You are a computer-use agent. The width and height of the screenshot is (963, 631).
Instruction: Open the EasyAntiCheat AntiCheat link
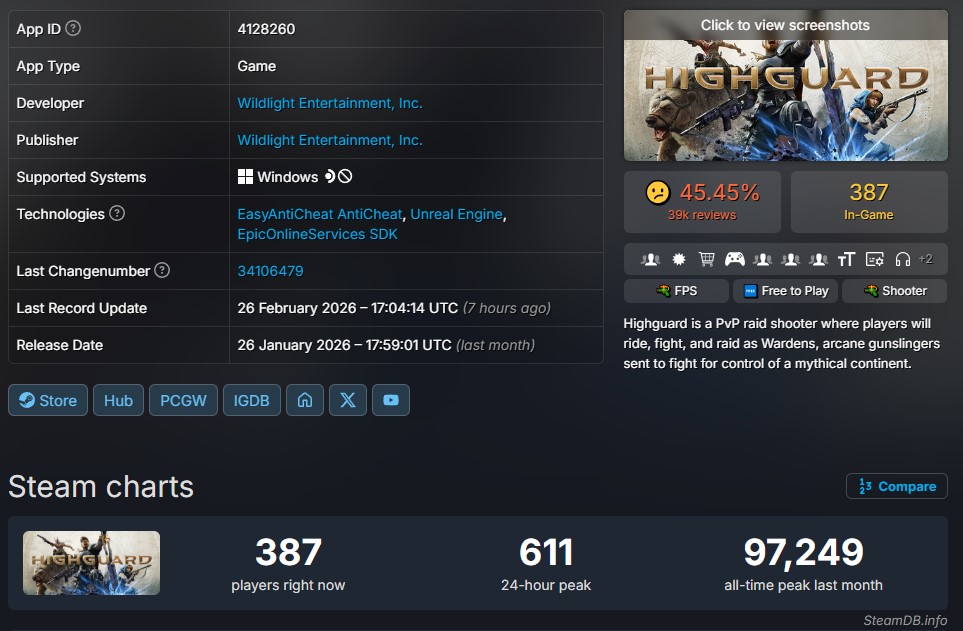click(x=320, y=214)
